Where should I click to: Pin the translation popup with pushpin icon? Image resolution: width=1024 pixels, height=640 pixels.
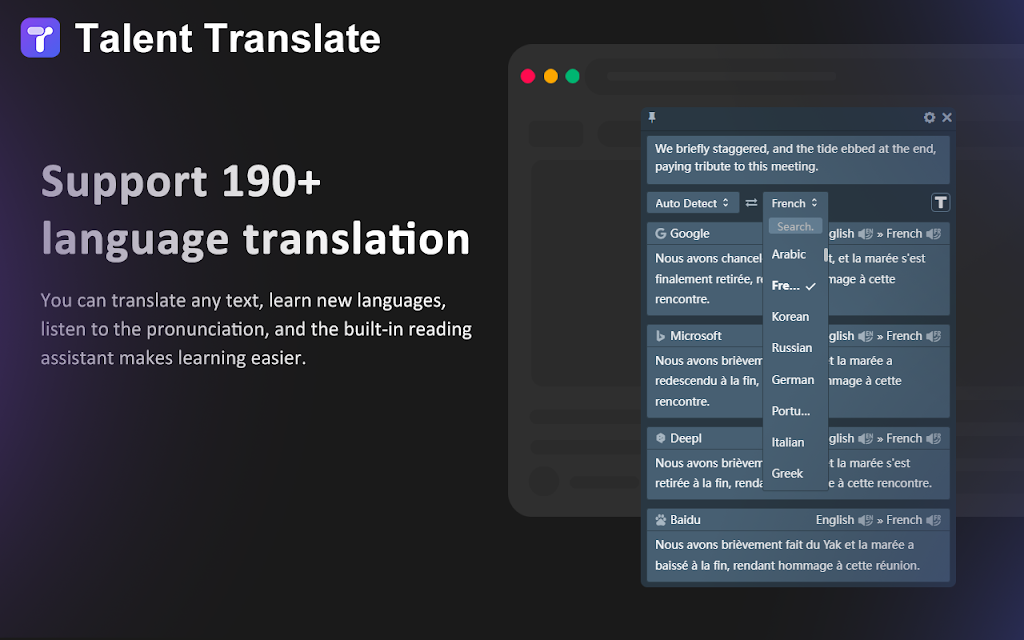point(652,118)
